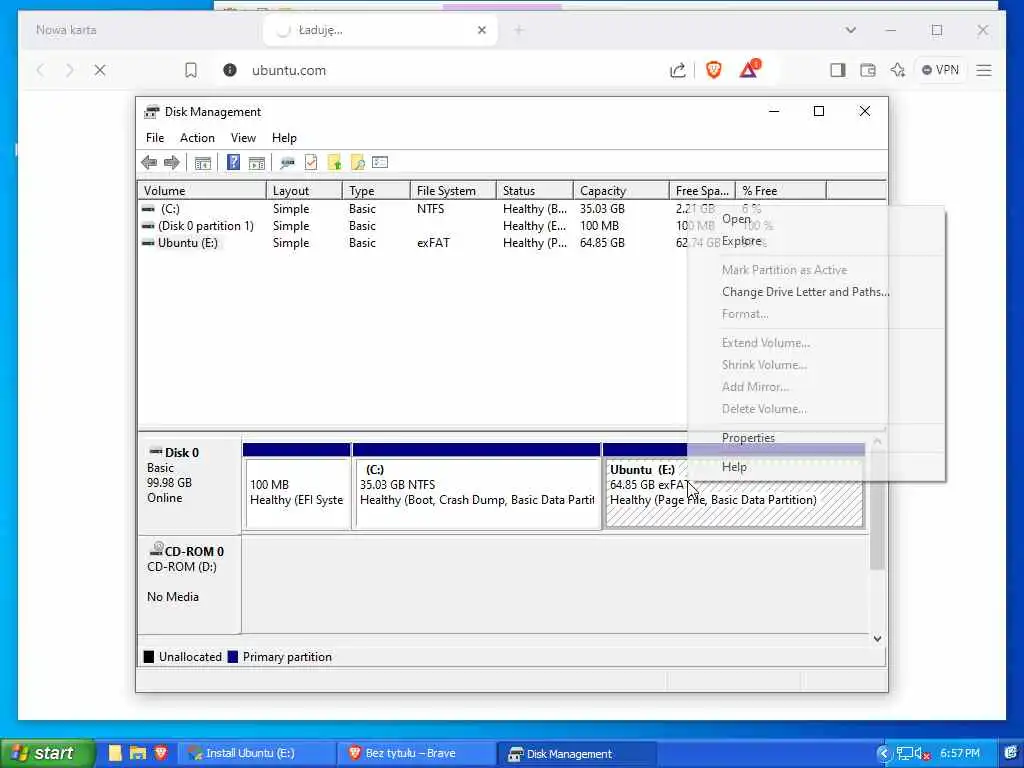Click the network tray icon

[905, 754]
